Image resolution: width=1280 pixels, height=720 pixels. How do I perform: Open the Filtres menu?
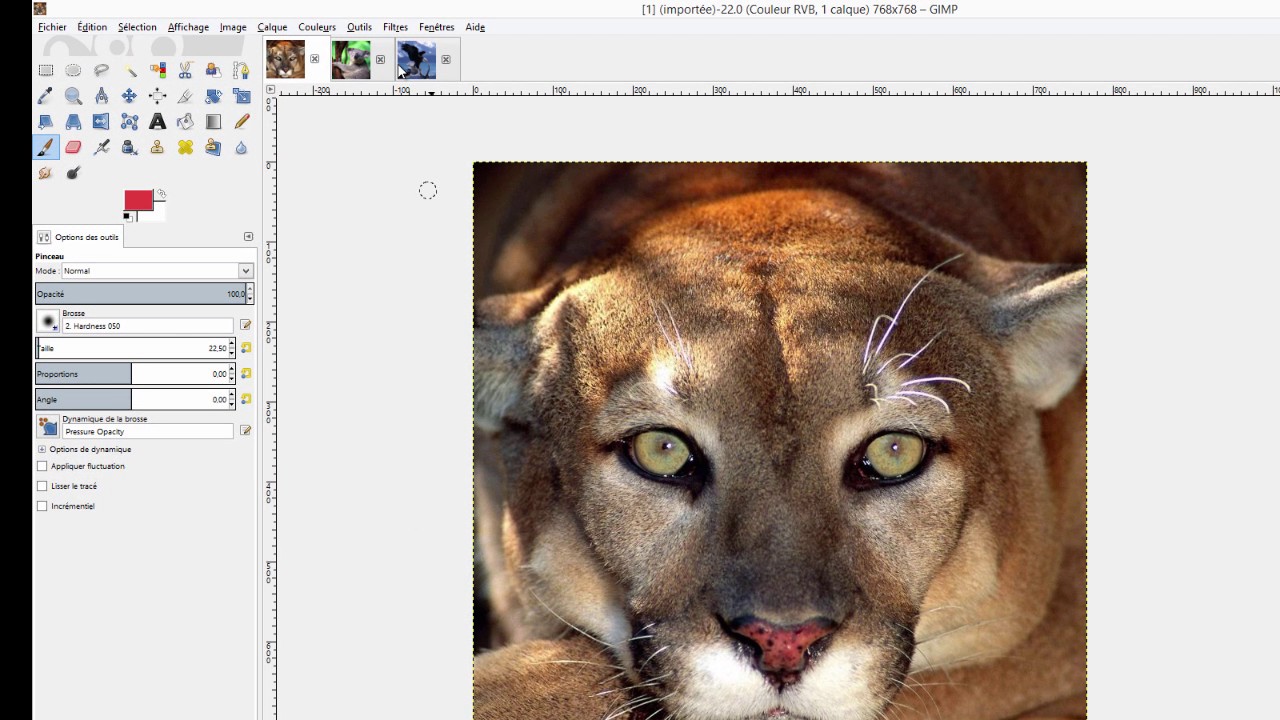pos(395,27)
